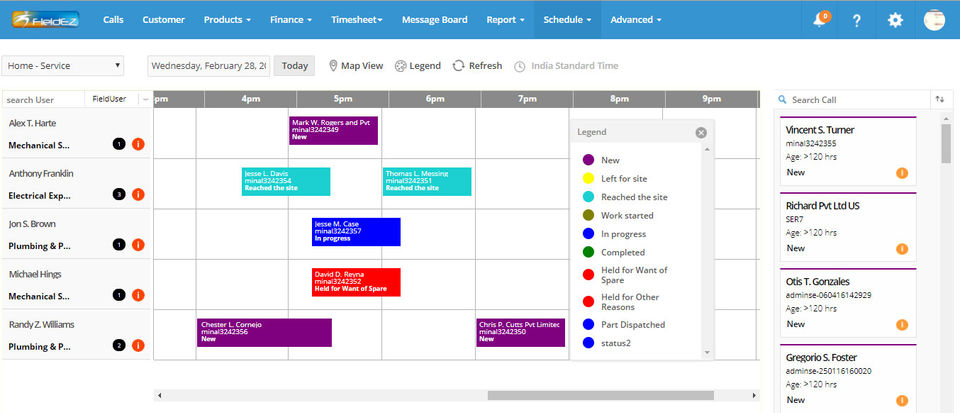Click the purple New legend color dot
The image size is (960, 413).
pos(588,160)
